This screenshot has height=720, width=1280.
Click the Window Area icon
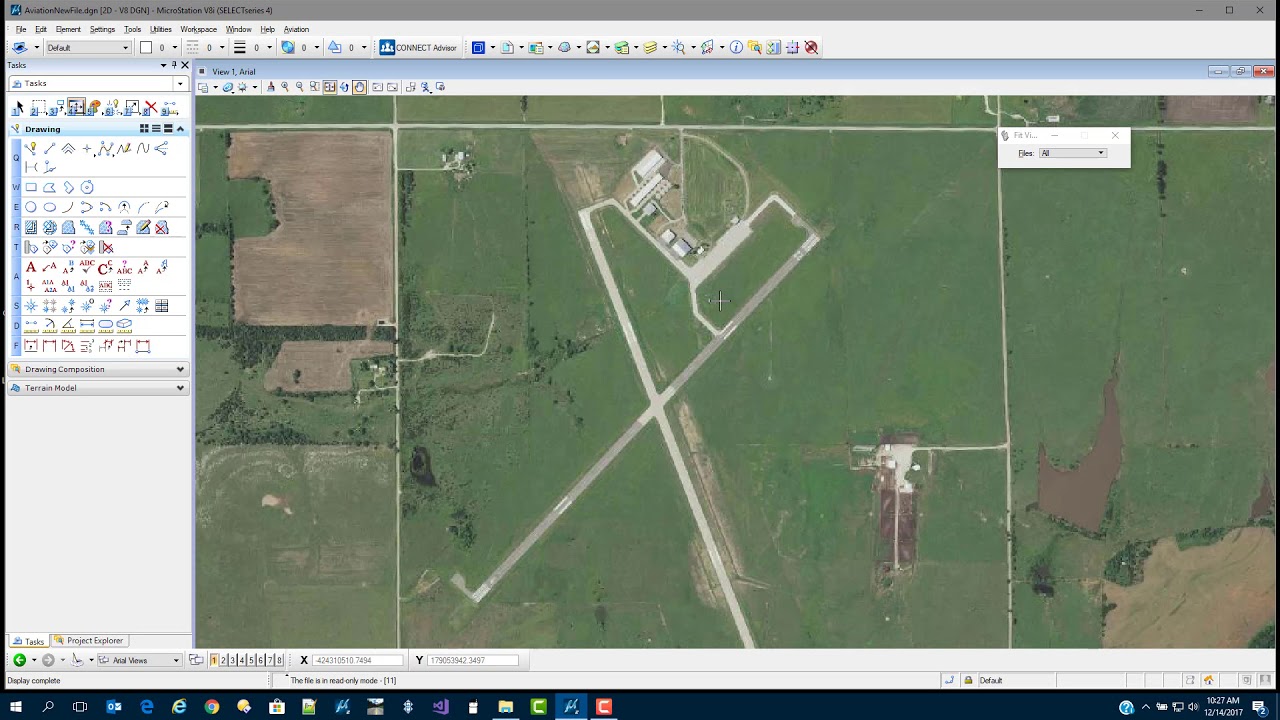click(315, 87)
